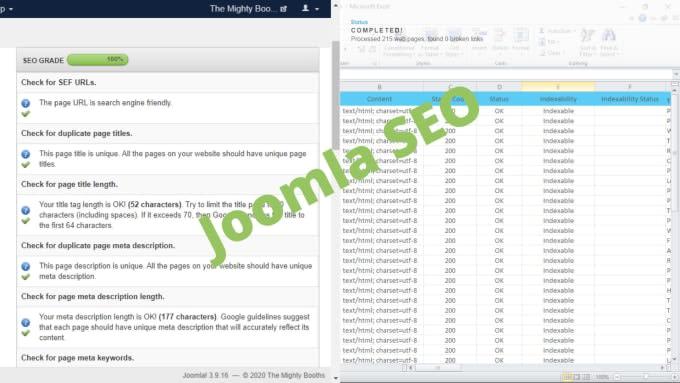Screen dimensions: 680x383
Task: Switch Excel to Normal view
Action: (567, 377)
